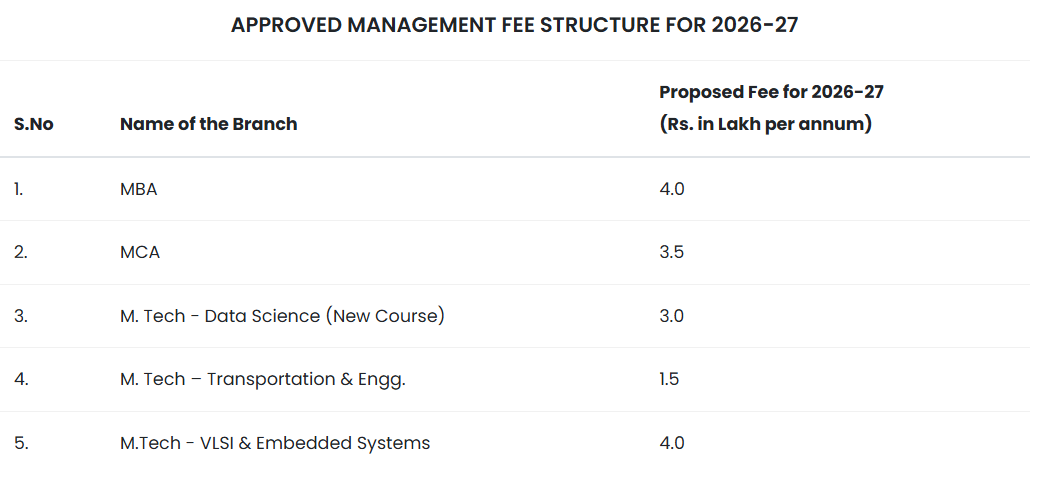Click the 1.5 fee for Transportation
The image size is (1043, 483).
coord(669,379)
